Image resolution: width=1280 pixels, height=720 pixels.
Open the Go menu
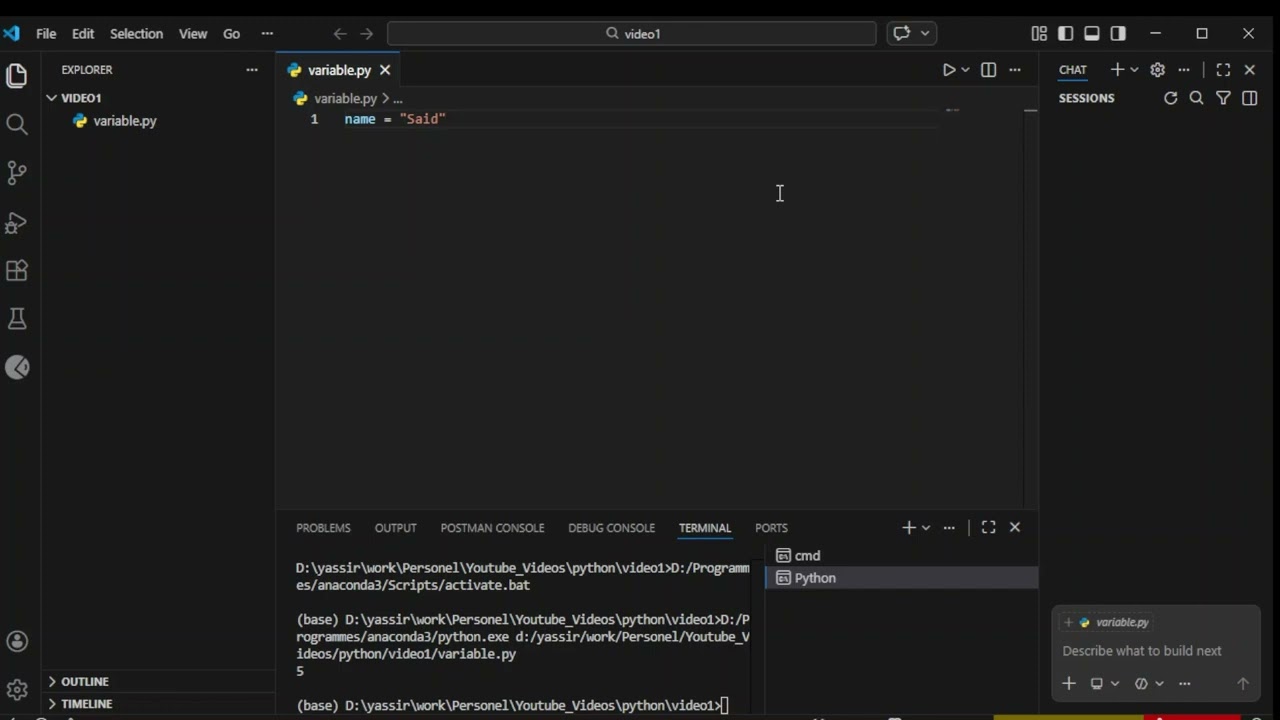(x=231, y=33)
